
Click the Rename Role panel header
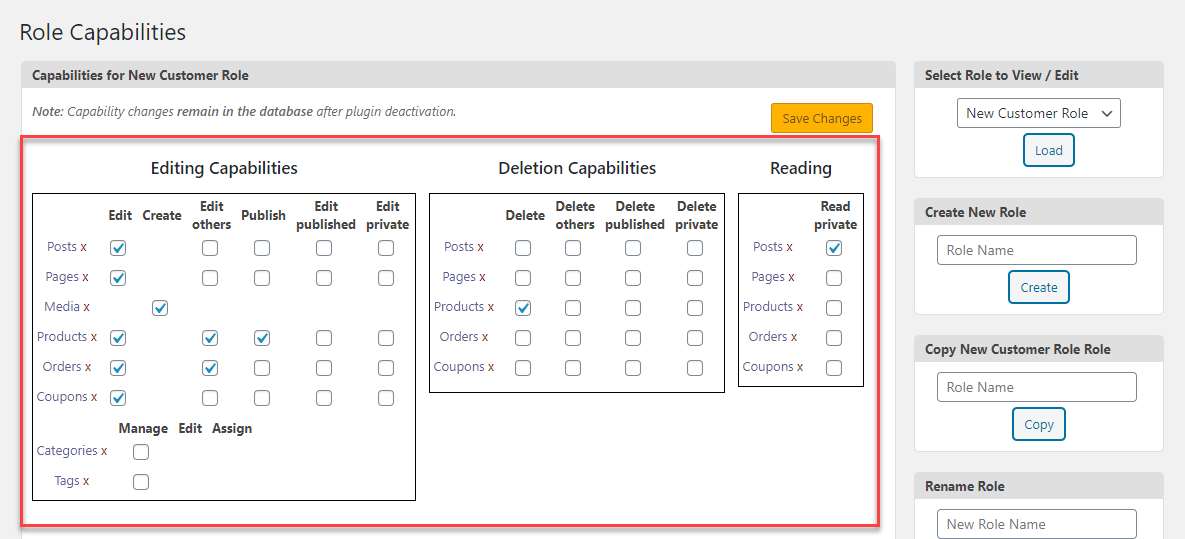click(x=1038, y=486)
